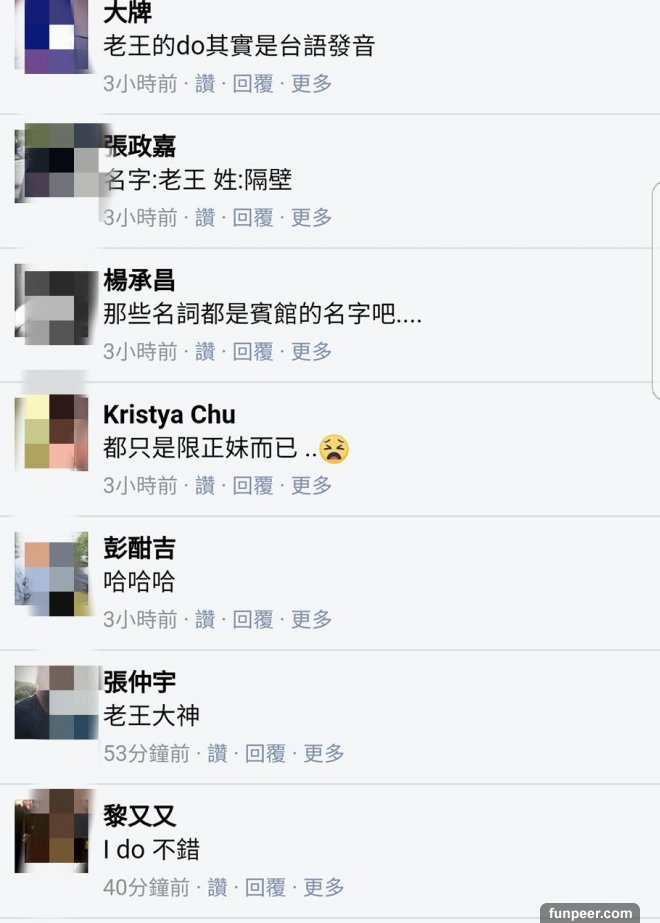Open 更多 on 楊承昌's comment
Viewport: 660px width, 923px height.
click(311, 352)
